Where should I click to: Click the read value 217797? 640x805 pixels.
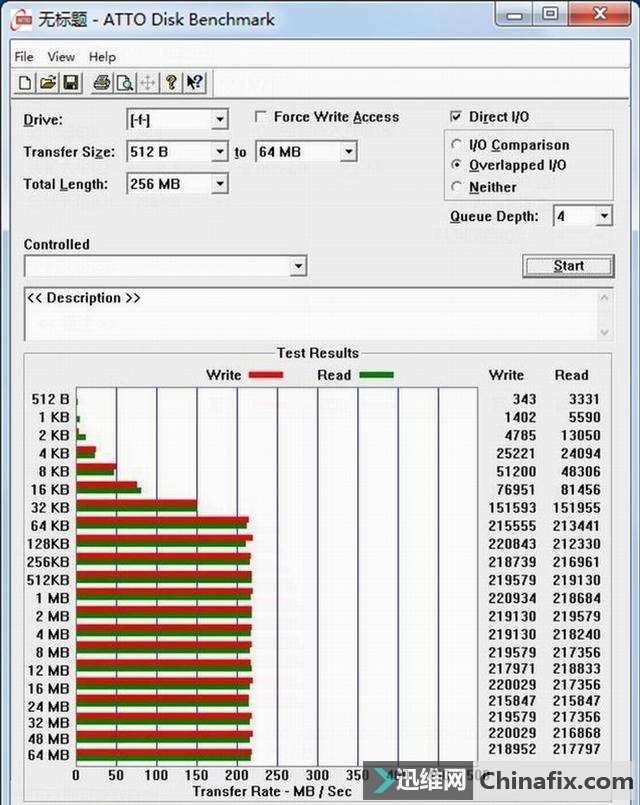tap(576, 749)
